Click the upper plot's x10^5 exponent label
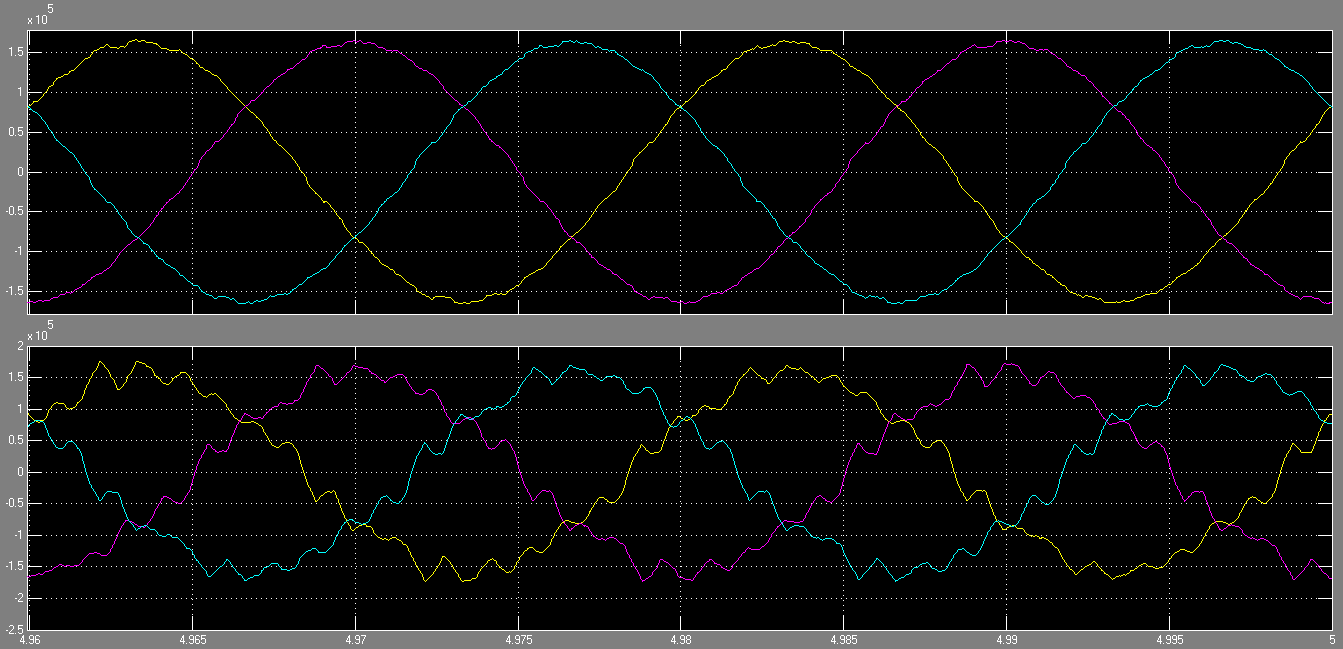Viewport: 1343px width, 649px height. click(40, 15)
